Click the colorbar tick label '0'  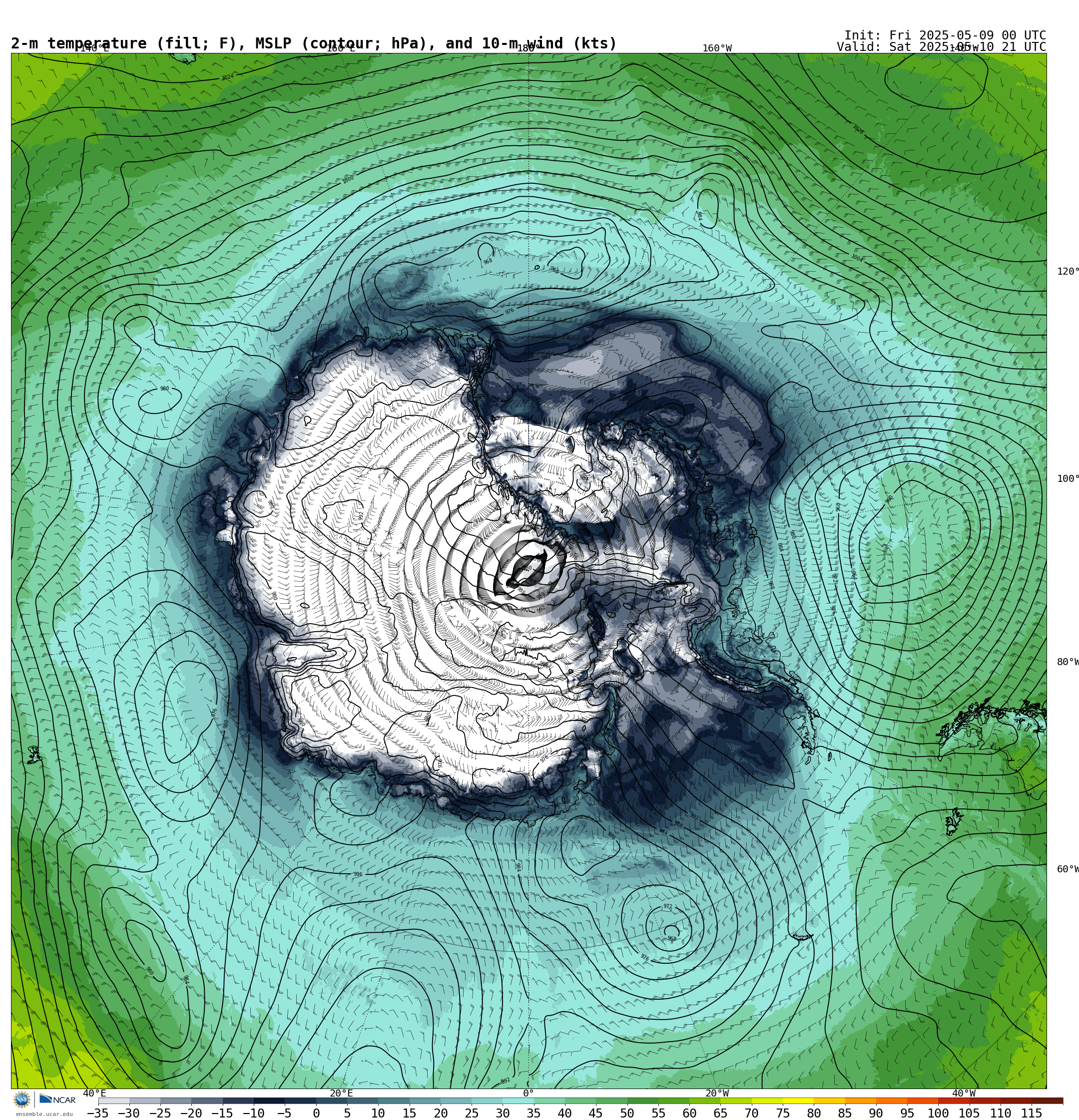point(316,1113)
